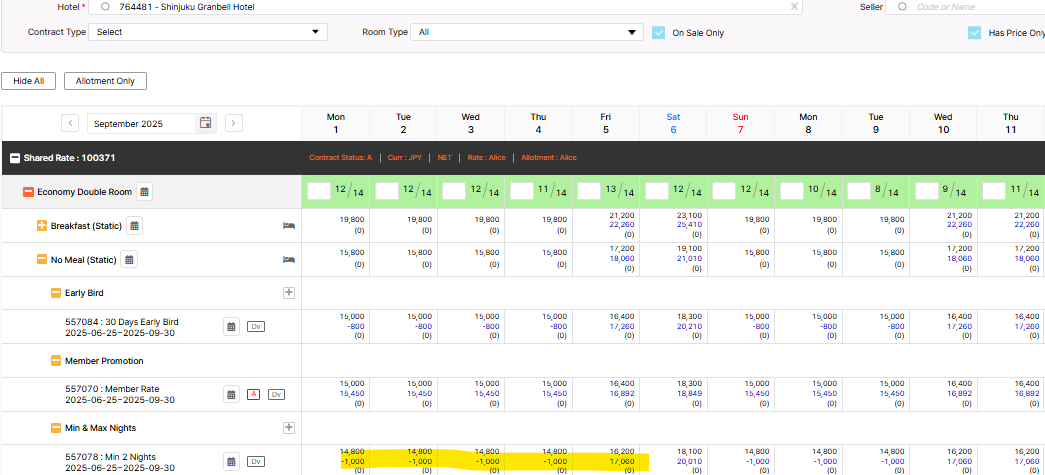
Task: Open the Room Type dropdown
Action: coord(528,32)
